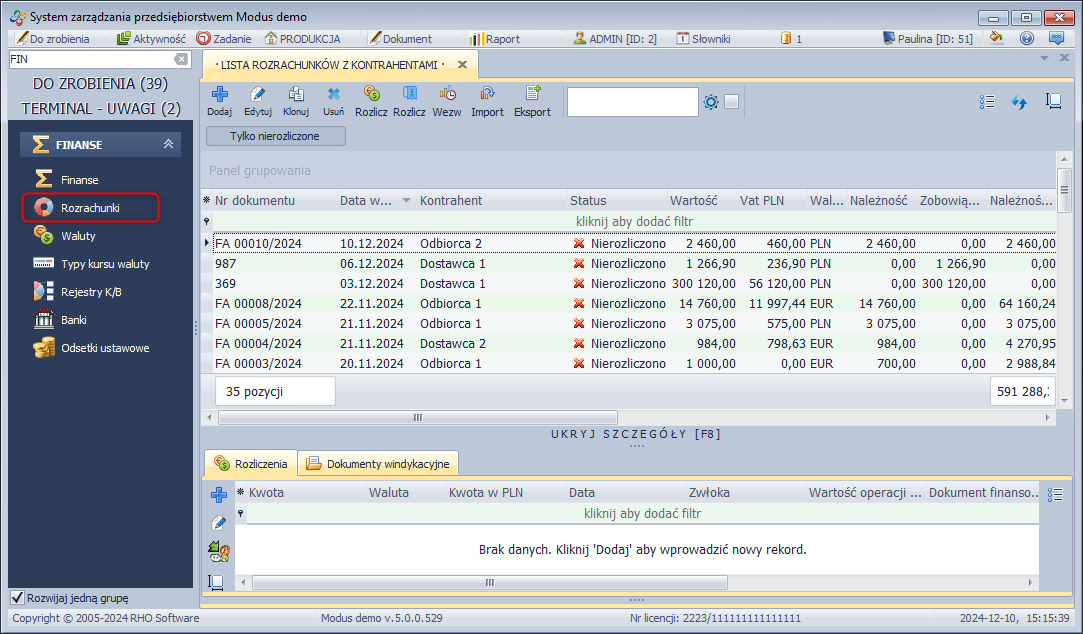Tick the checkbox beside the search gear
Viewport: 1083px width, 634px height.
click(732, 102)
